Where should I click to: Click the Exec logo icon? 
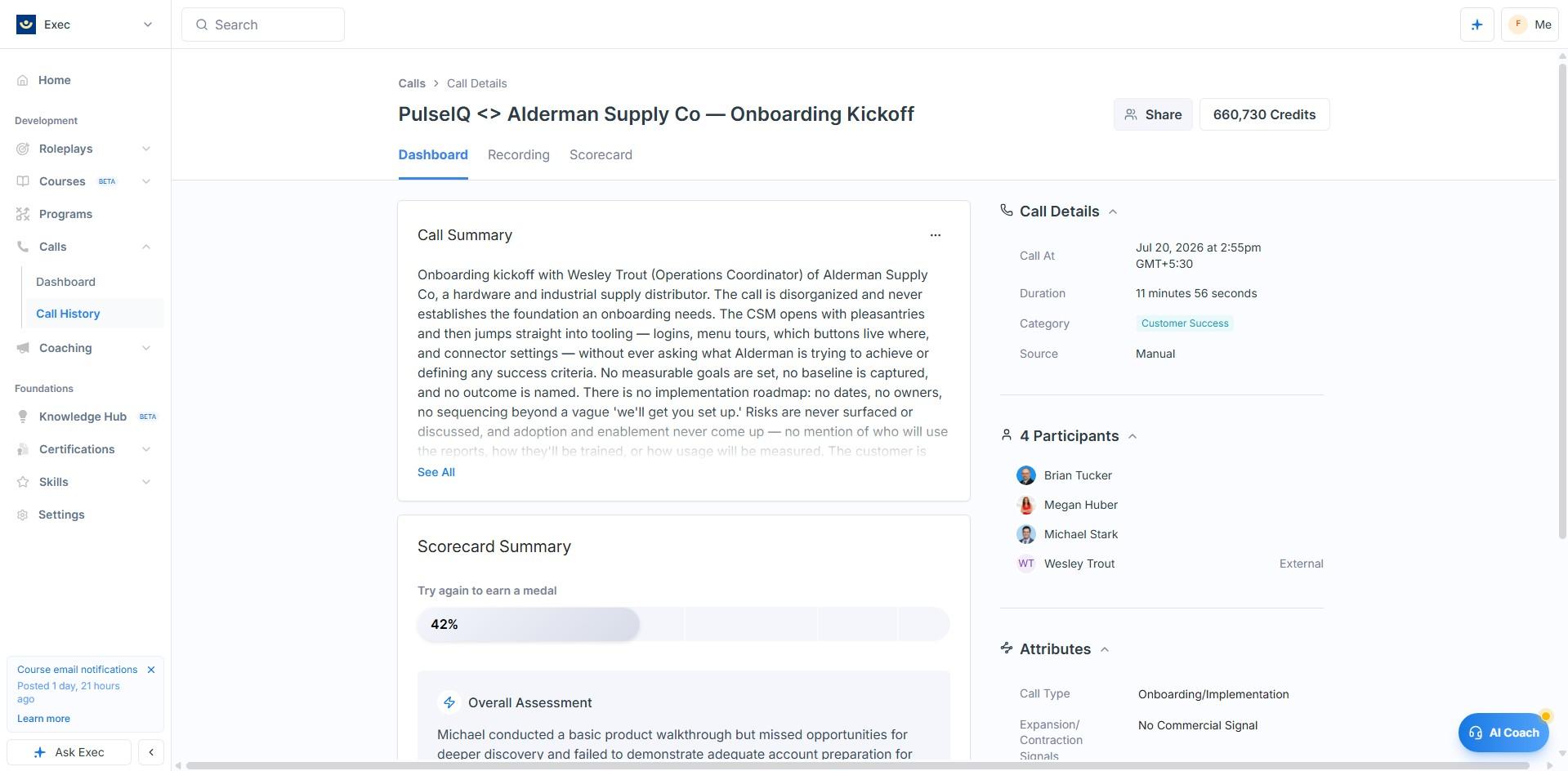click(26, 25)
